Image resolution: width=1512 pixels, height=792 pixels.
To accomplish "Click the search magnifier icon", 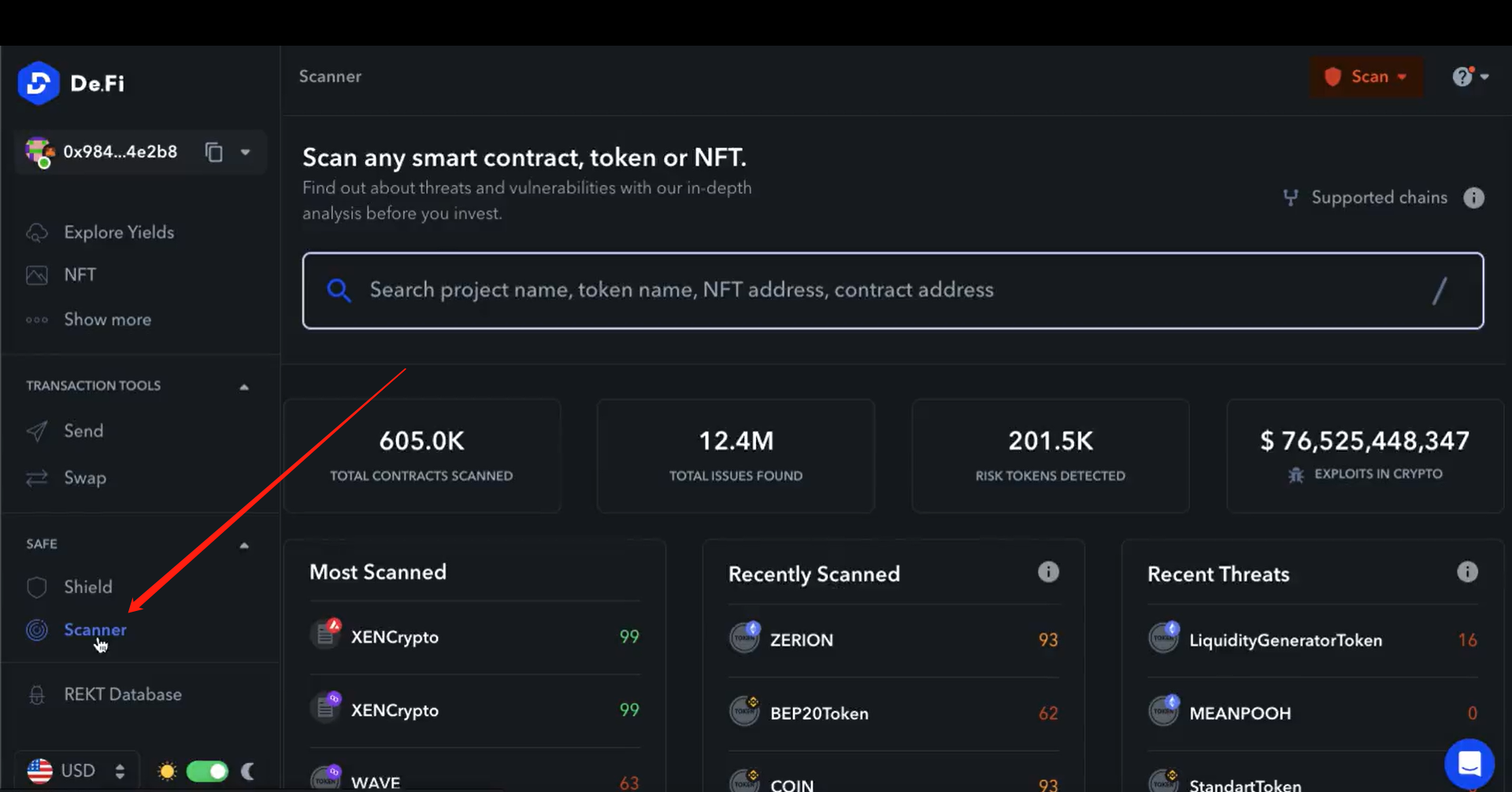I will pos(339,291).
